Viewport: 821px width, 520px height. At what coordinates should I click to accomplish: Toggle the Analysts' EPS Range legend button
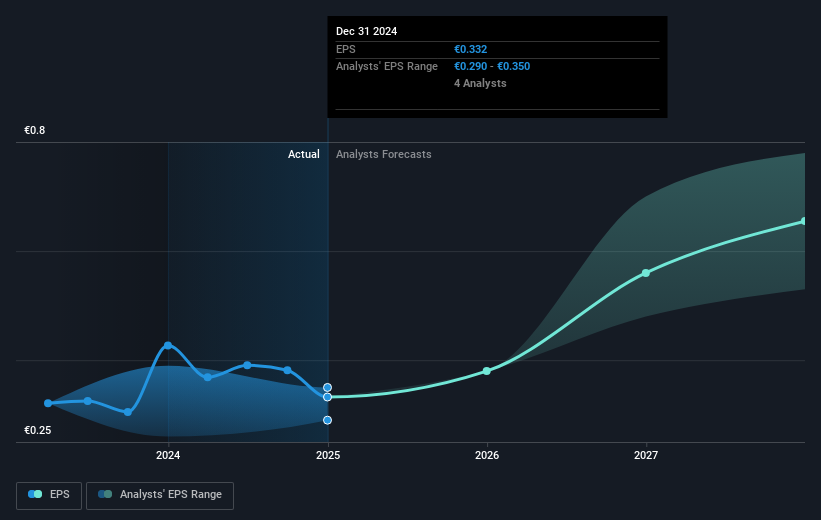tap(160, 495)
